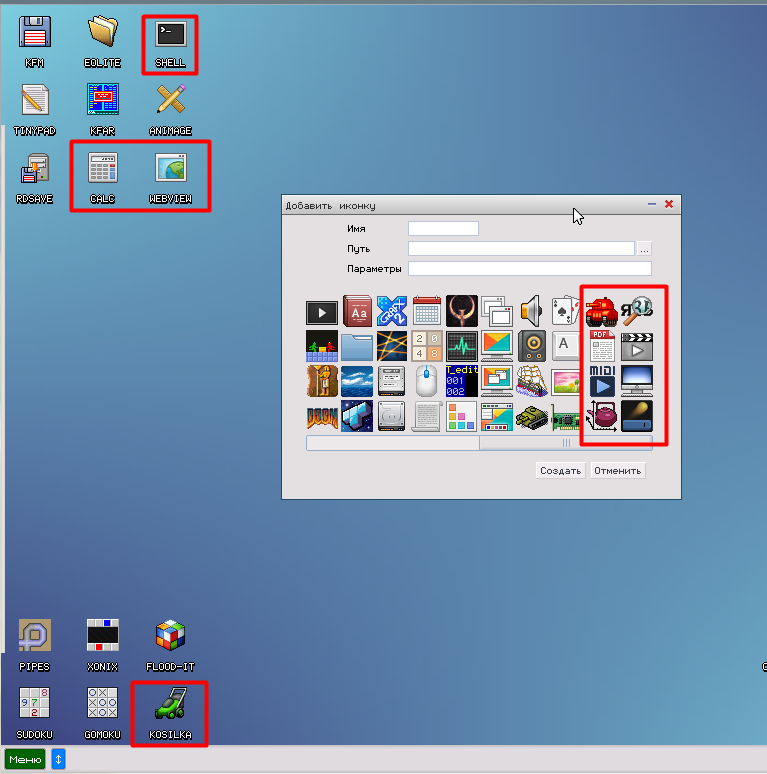Image resolution: width=767 pixels, height=774 pixels.
Task: Open the Меню start menu button
Action: (x=25, y=759)
